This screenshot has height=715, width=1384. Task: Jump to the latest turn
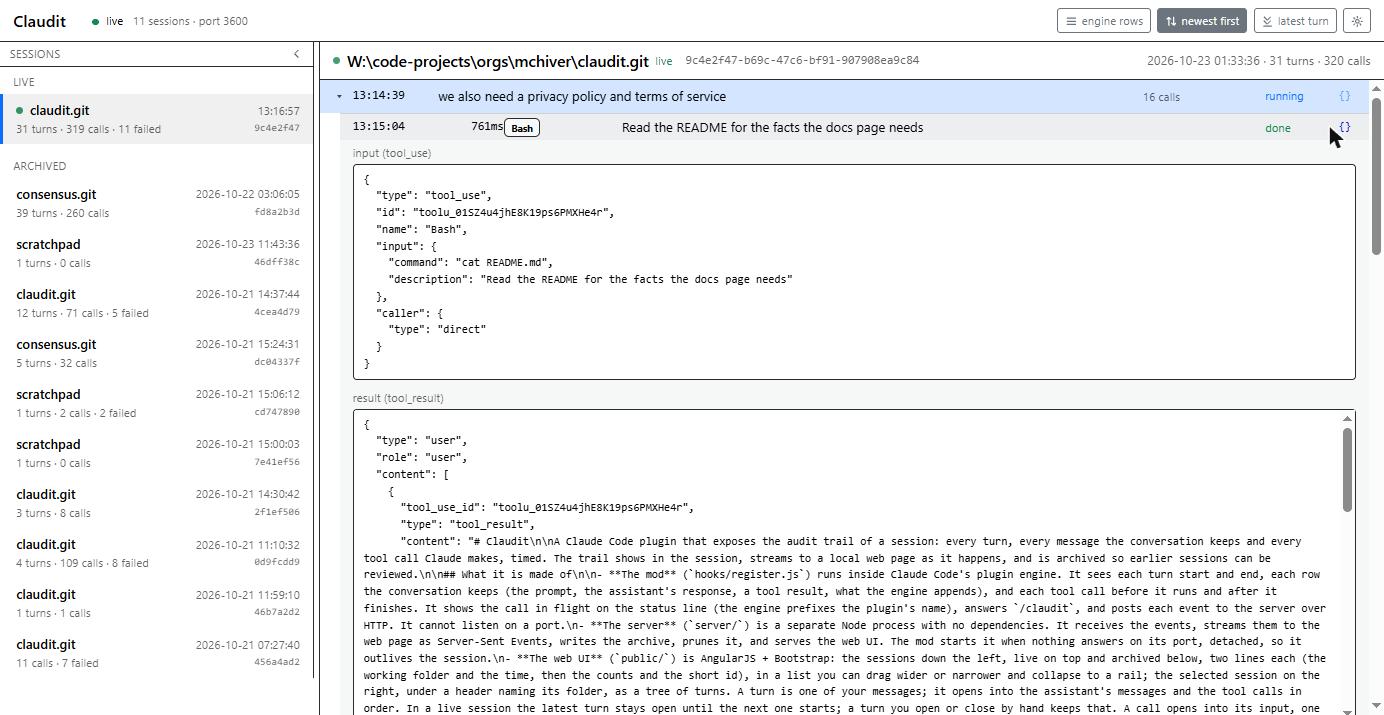(1295, 21)
